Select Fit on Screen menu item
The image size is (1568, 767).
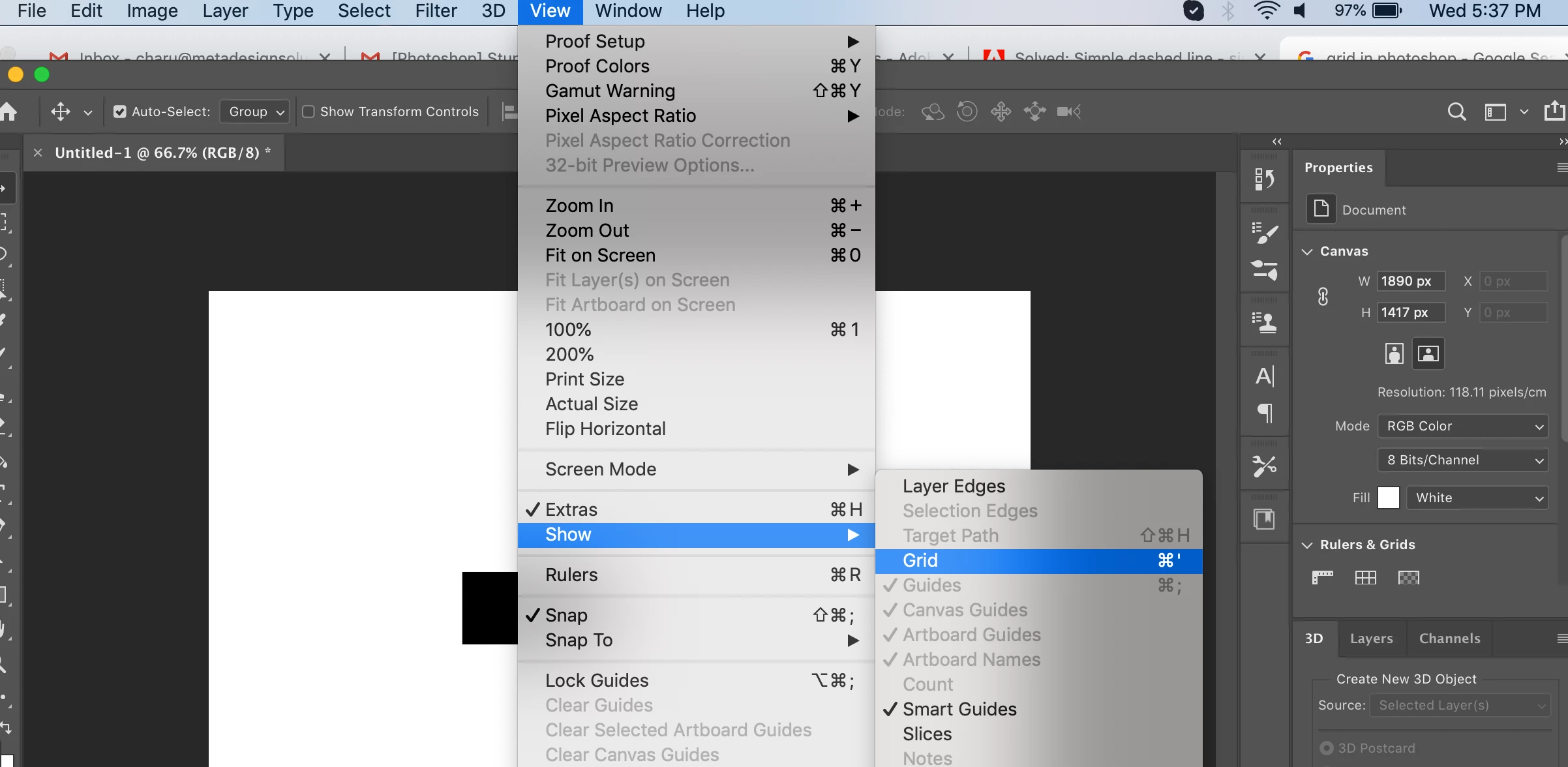tap(600, 255)
